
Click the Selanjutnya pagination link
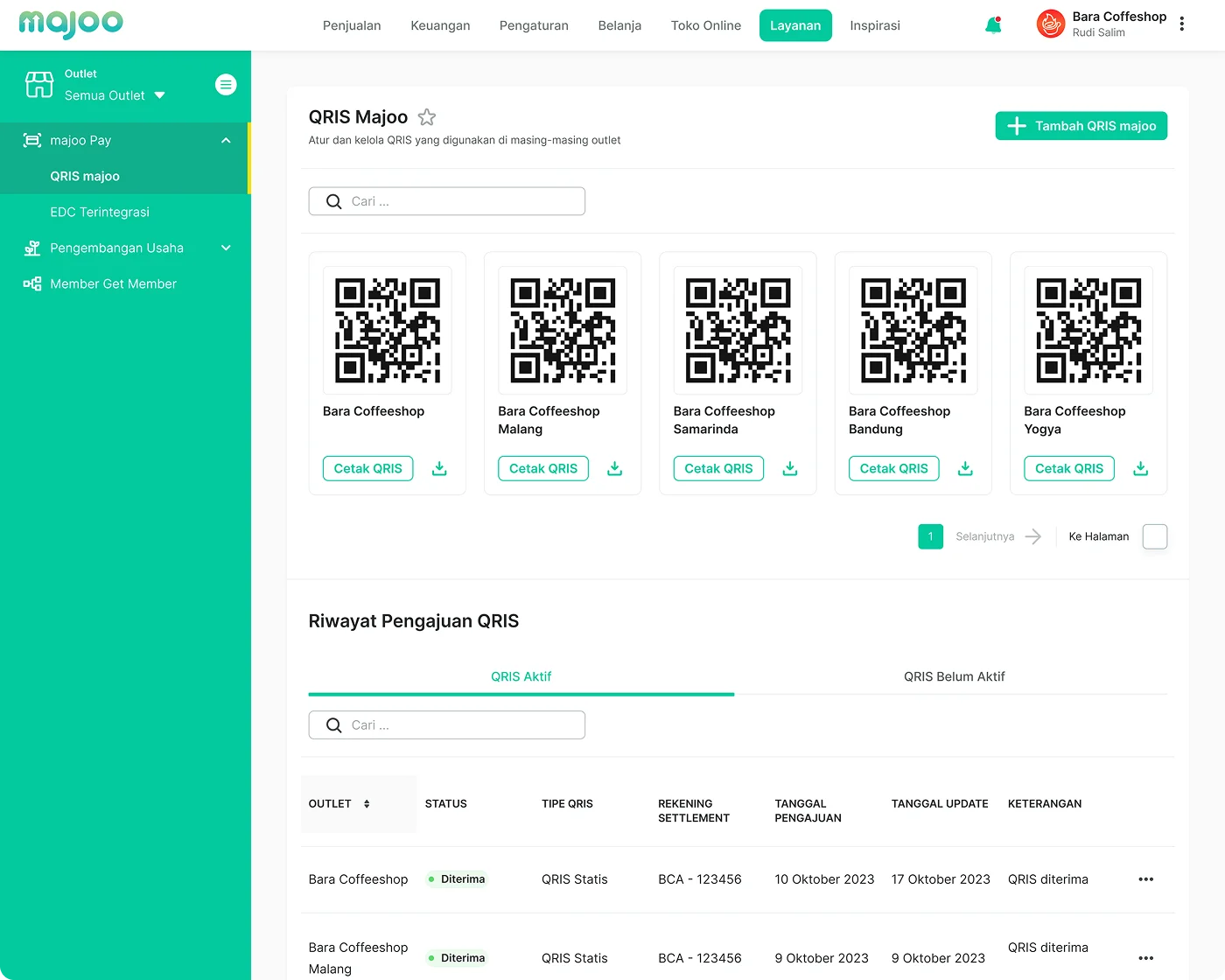click(985, 536)
